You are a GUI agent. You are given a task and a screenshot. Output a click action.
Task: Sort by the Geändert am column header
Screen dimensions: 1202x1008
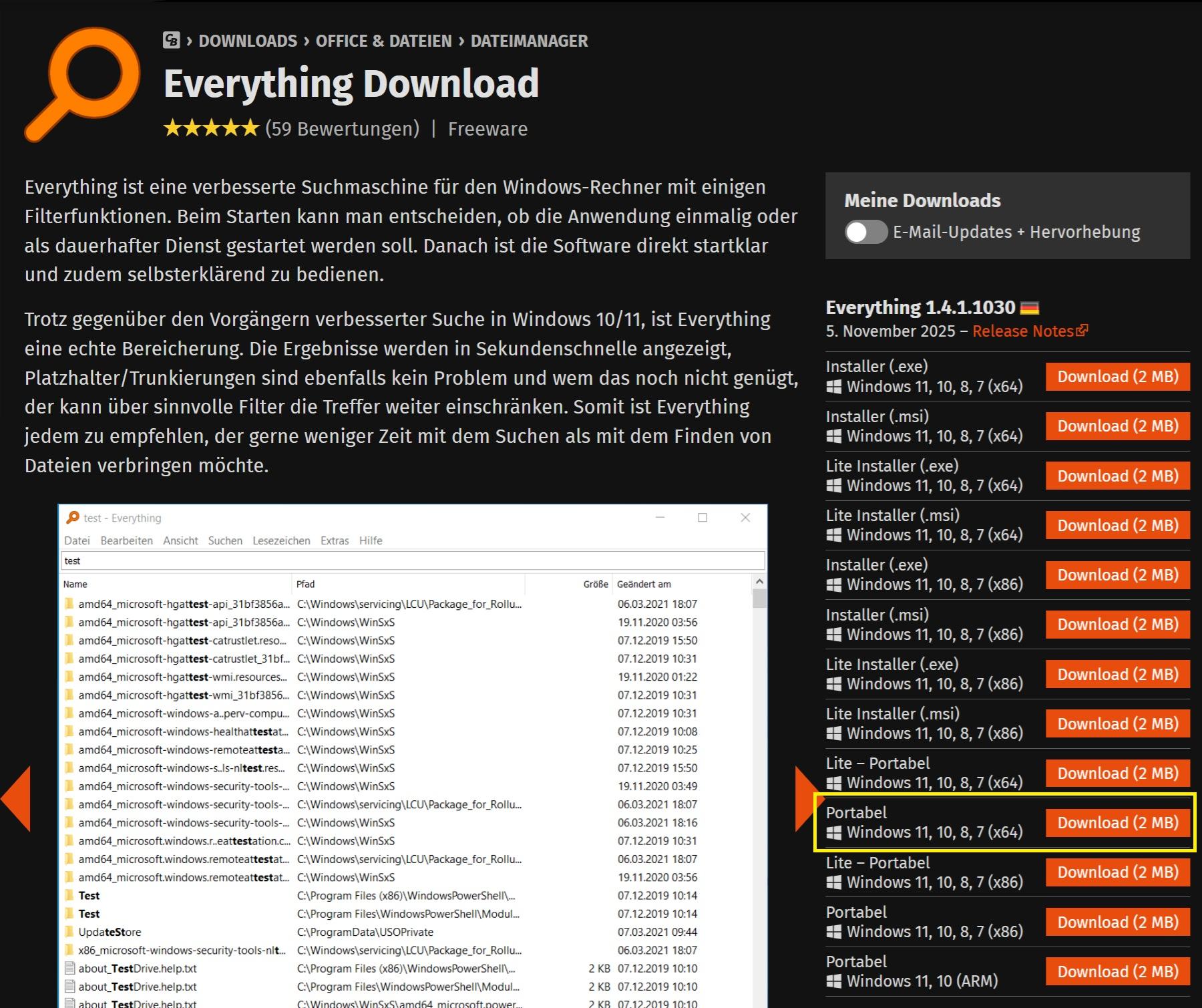pos(644,584)
